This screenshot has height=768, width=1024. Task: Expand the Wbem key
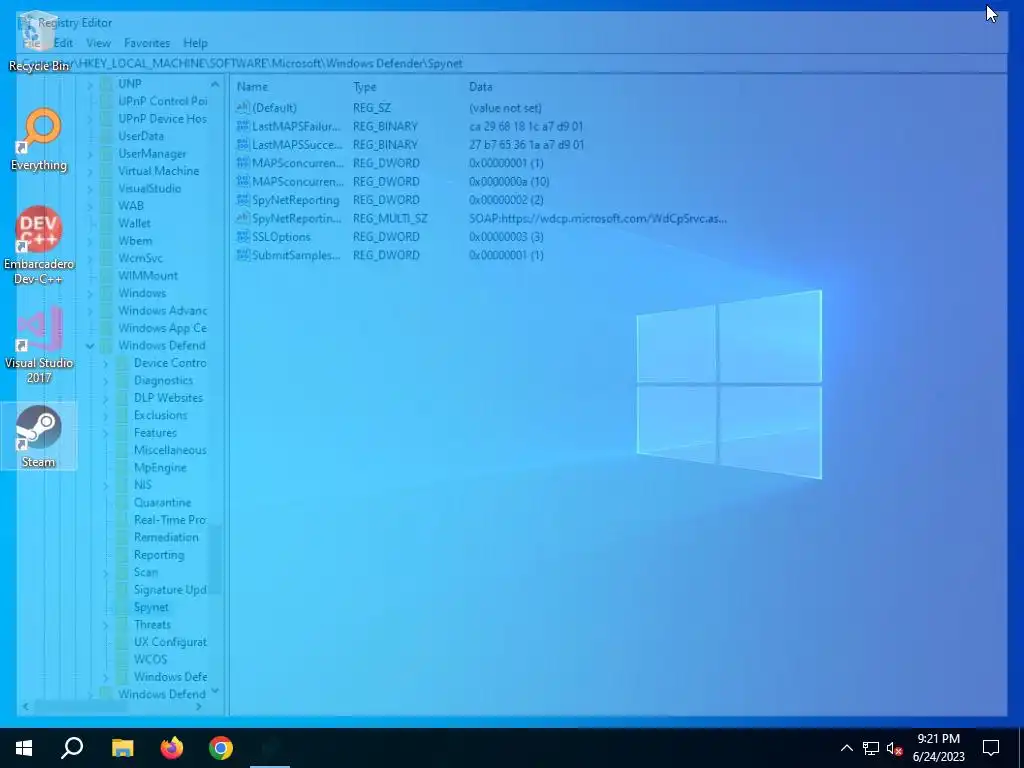click(x=90, y=241)
